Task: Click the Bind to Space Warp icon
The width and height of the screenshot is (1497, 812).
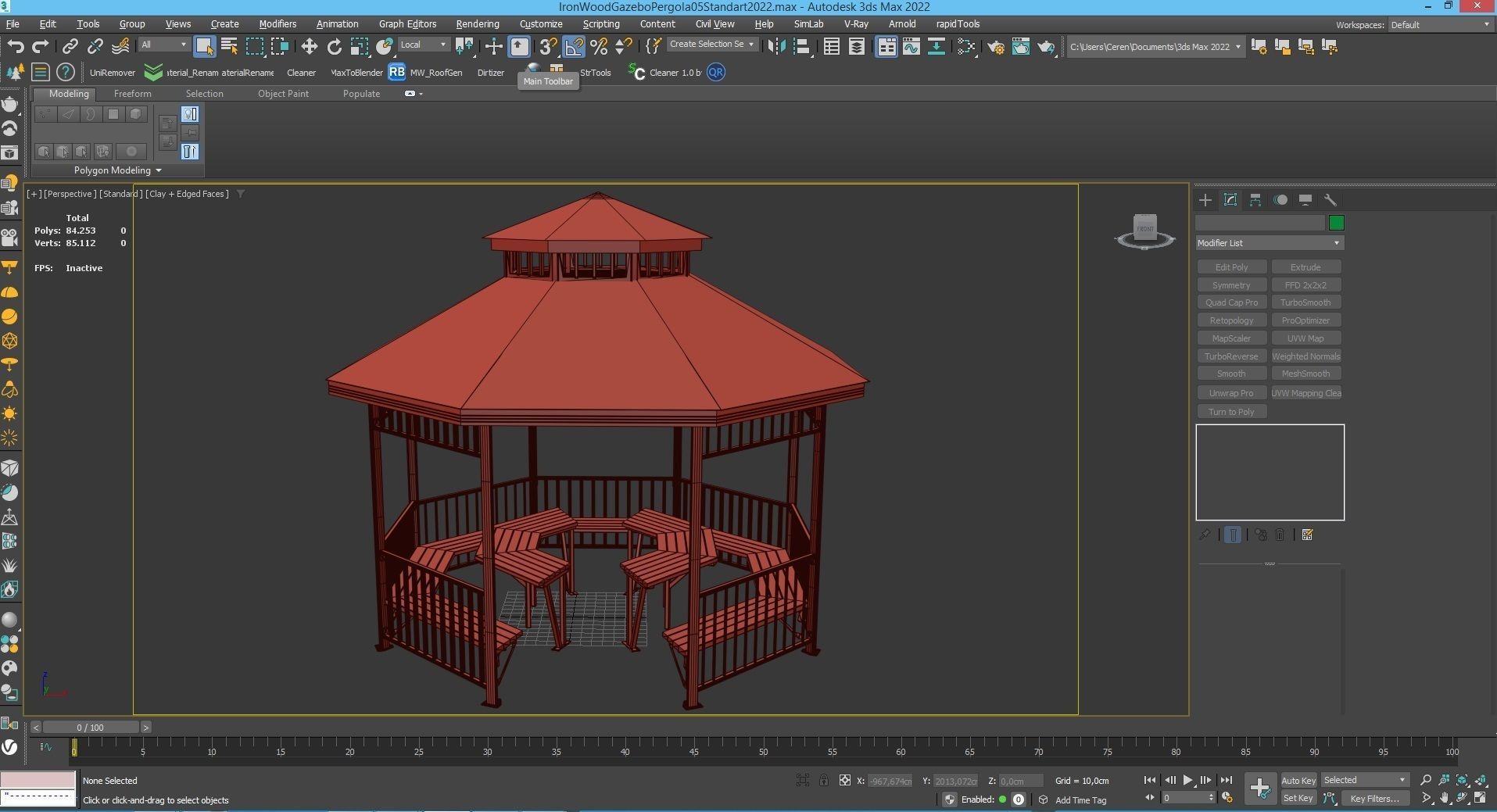Action: pos(120,47)
